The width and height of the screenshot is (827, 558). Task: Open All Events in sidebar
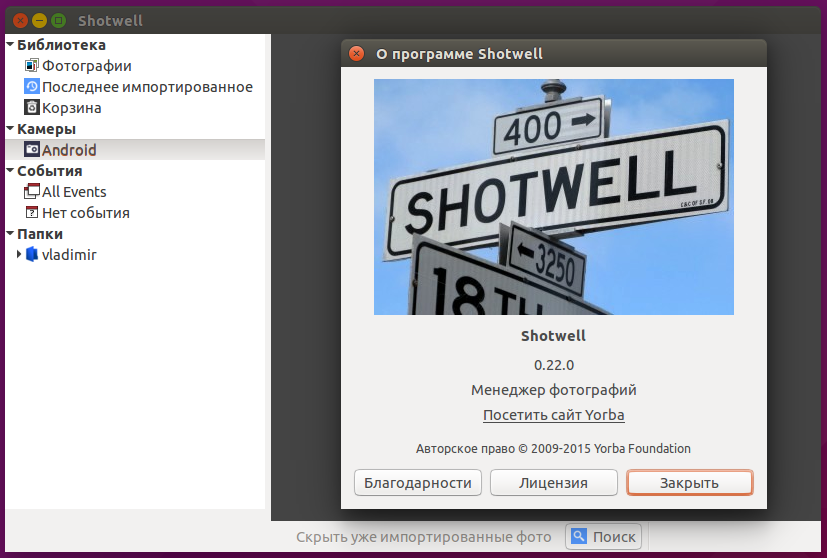coord(135,191)
